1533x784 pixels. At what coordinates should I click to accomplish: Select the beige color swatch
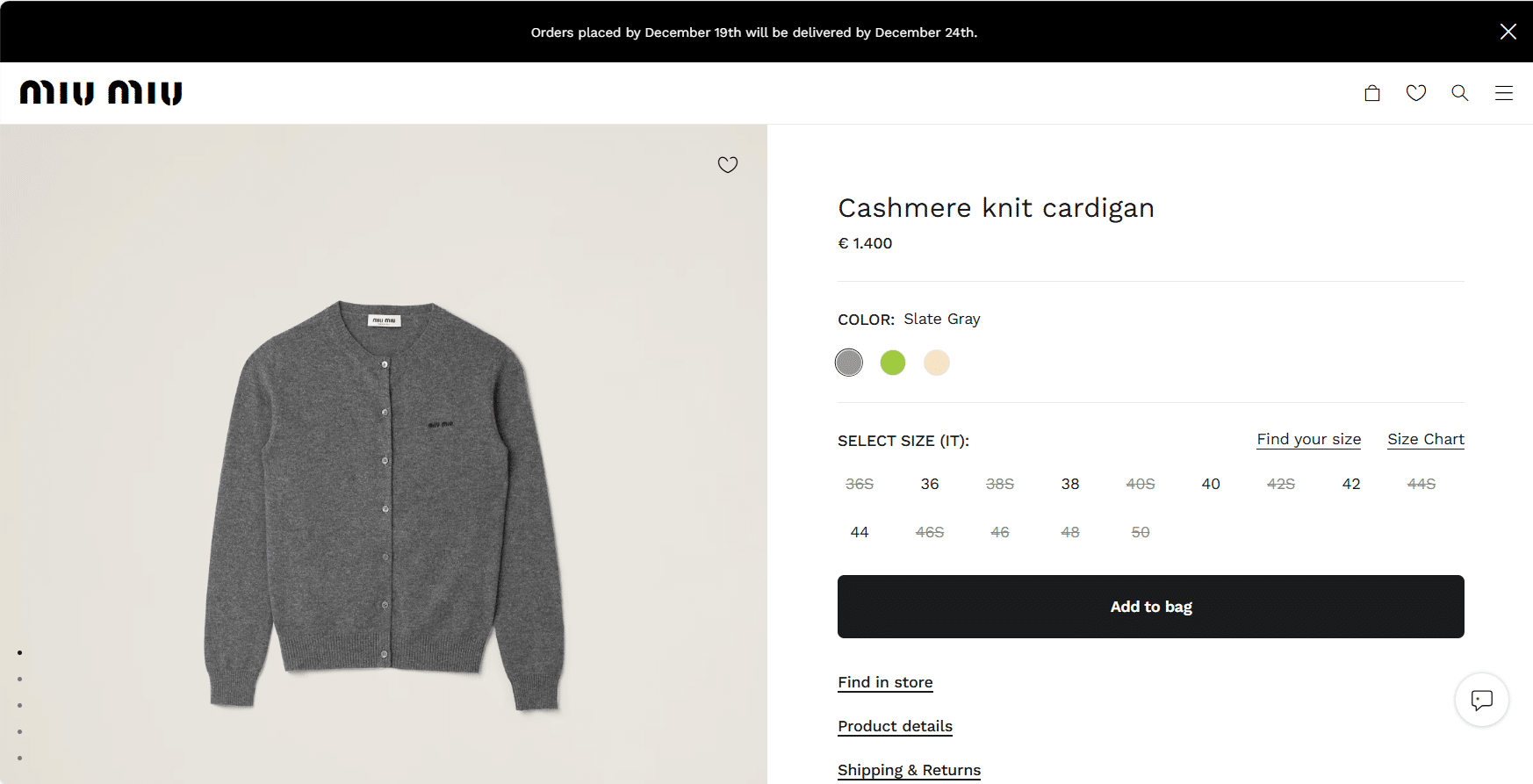[x=937, y=363]
